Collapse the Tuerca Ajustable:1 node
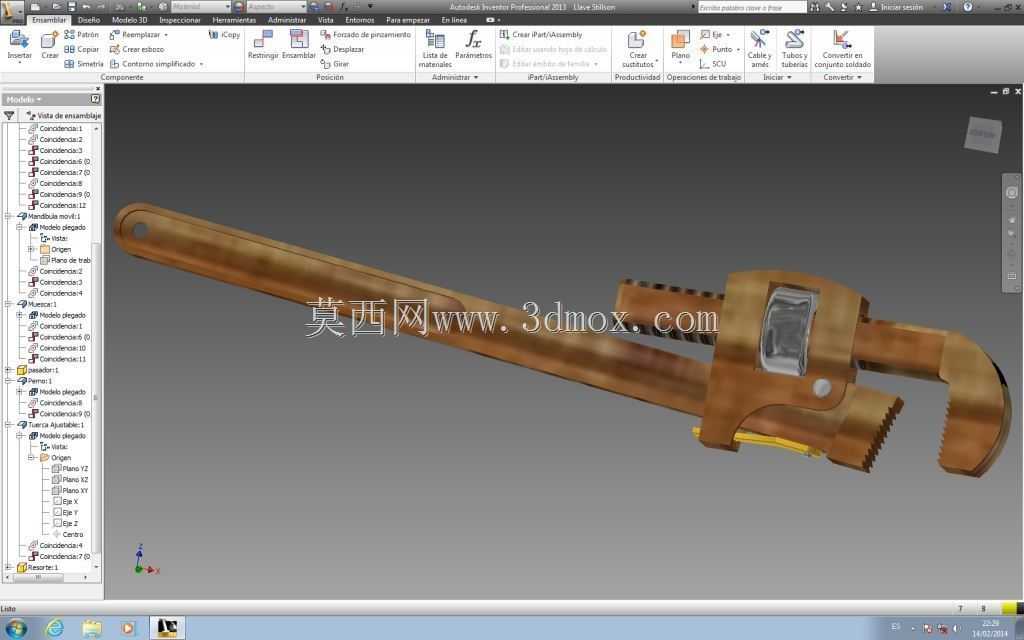This screenshot has height=640, width=1024. point(8,424)
